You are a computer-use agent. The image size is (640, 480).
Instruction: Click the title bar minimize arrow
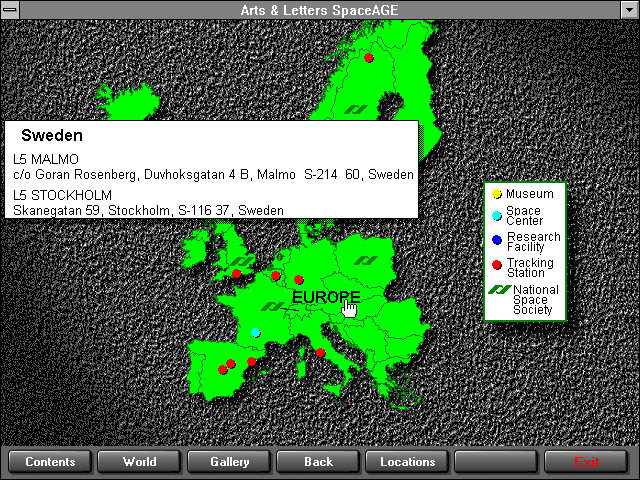pos(629,10)
